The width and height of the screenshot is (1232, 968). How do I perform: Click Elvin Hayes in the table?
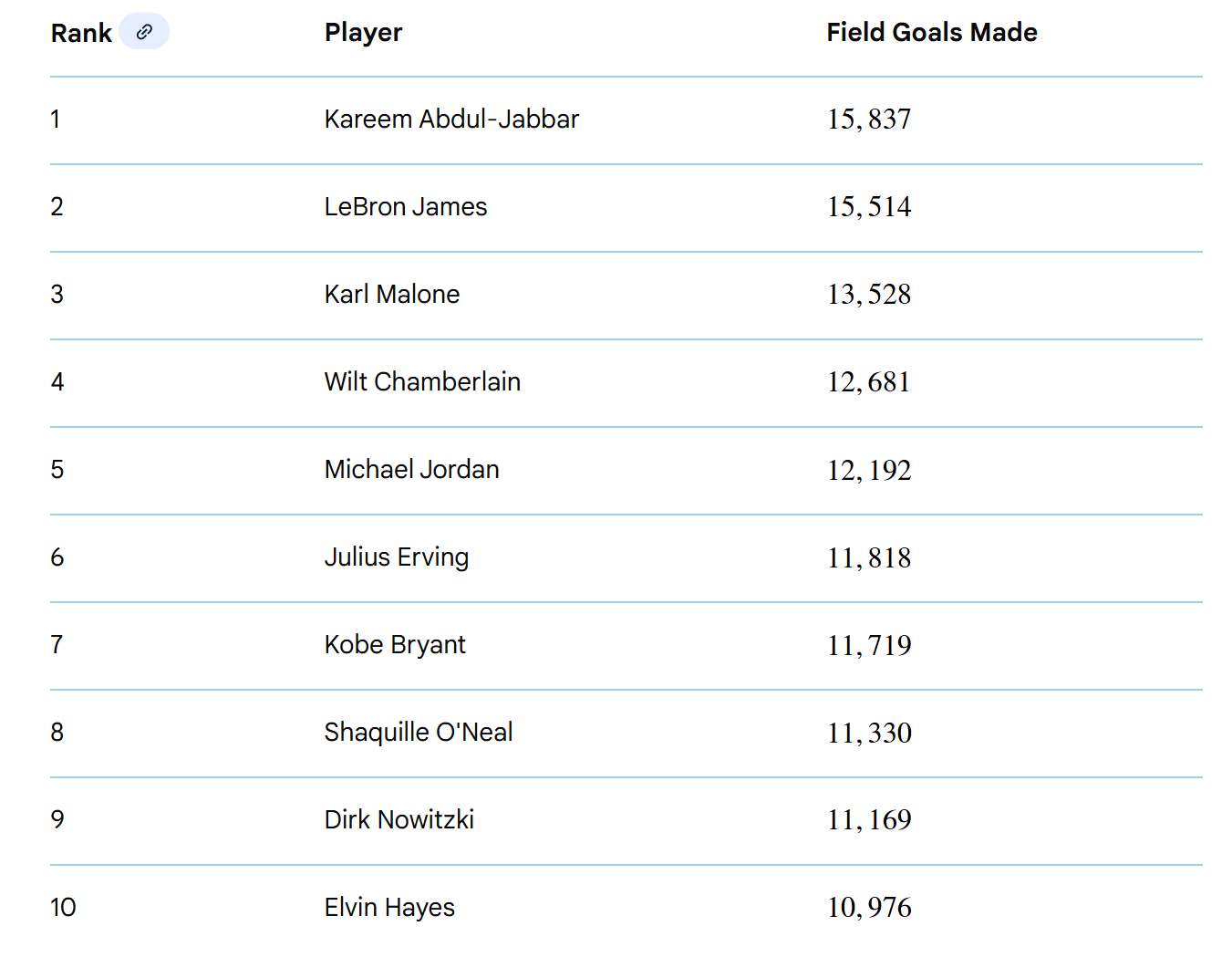pos(389,908)
